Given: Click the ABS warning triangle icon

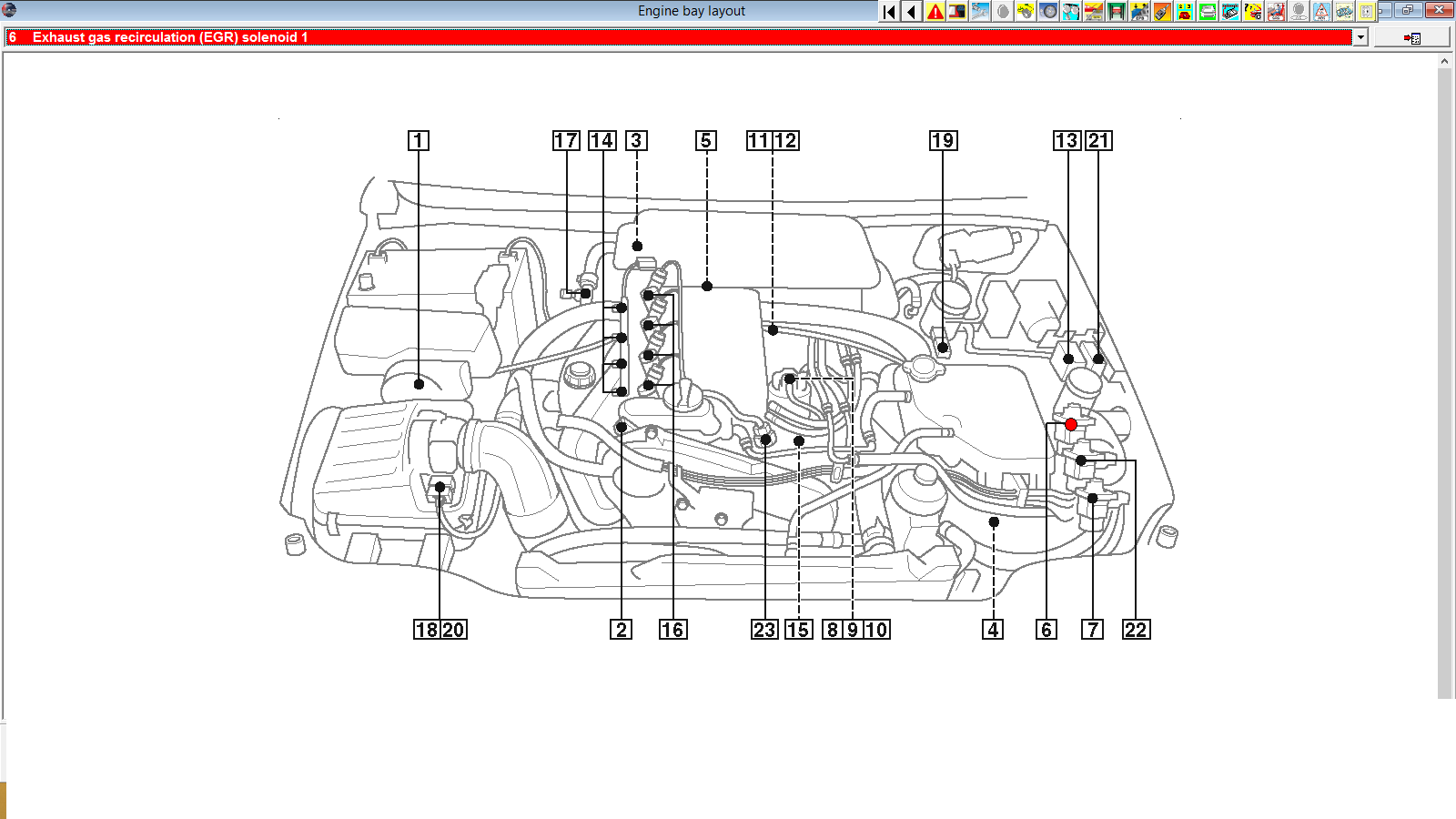Looking at the screenshot, I should (1321, 12).
